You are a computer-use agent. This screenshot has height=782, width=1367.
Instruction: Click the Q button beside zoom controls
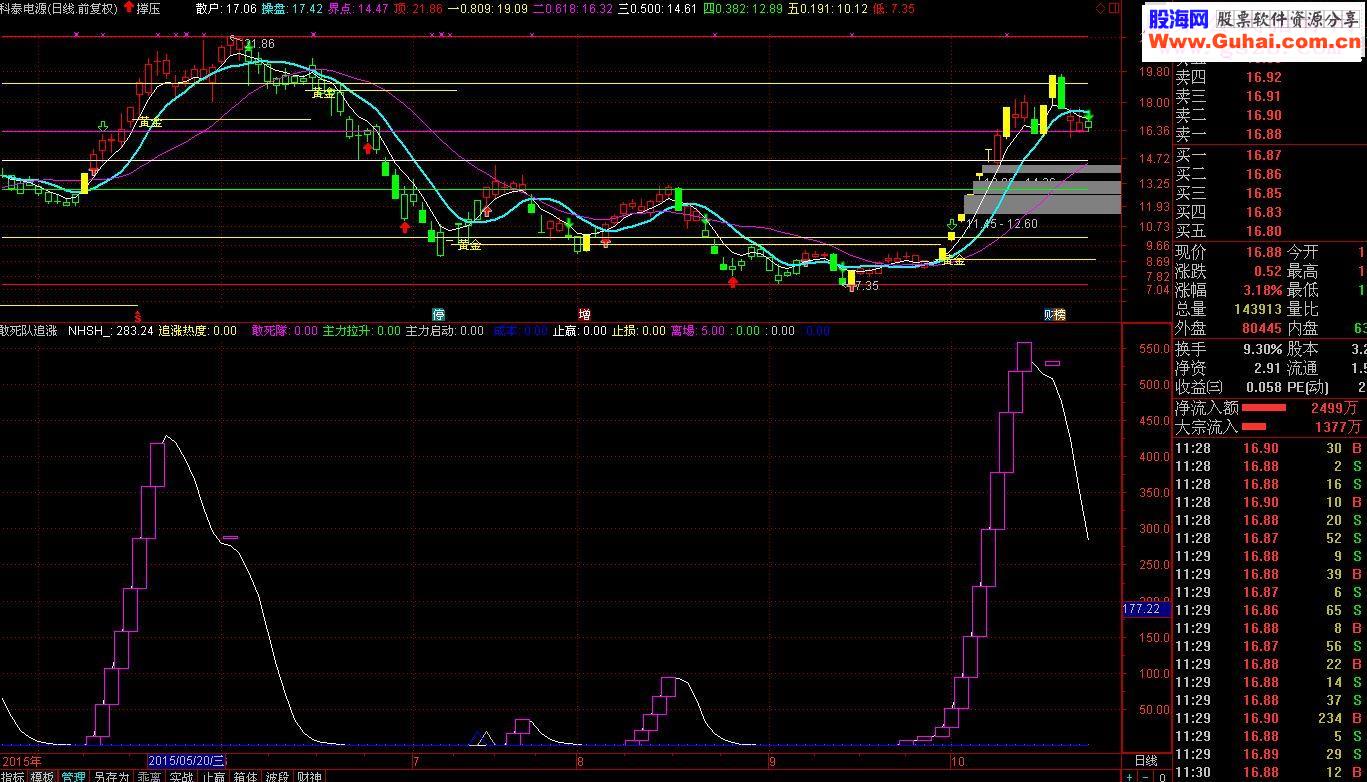point(1162,777)
